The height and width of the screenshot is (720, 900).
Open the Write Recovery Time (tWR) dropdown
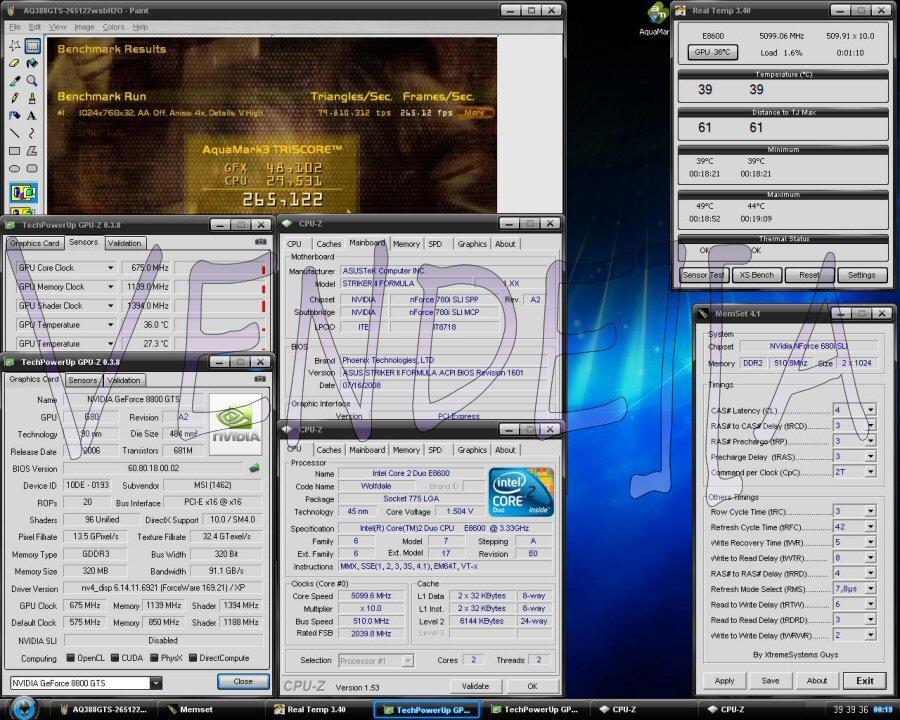[x=871, y=542]
